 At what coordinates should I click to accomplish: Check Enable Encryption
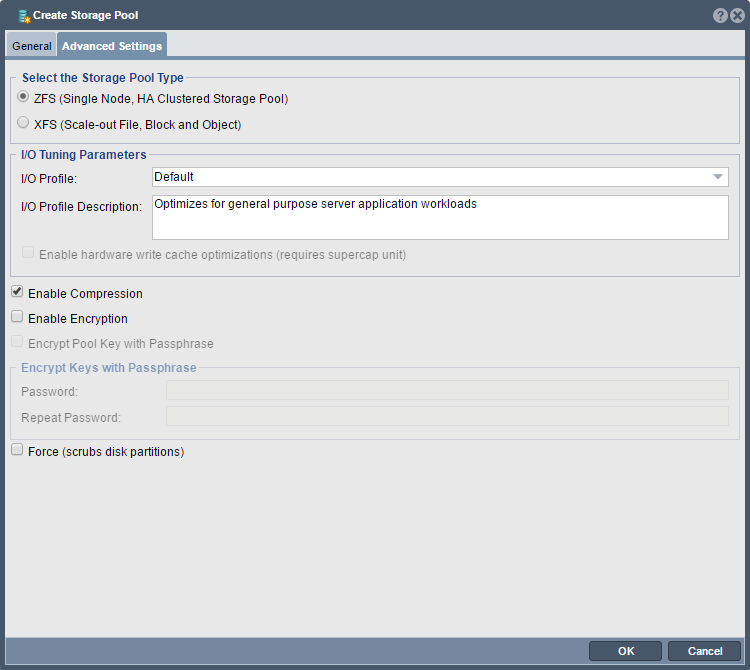click(17, 316)
